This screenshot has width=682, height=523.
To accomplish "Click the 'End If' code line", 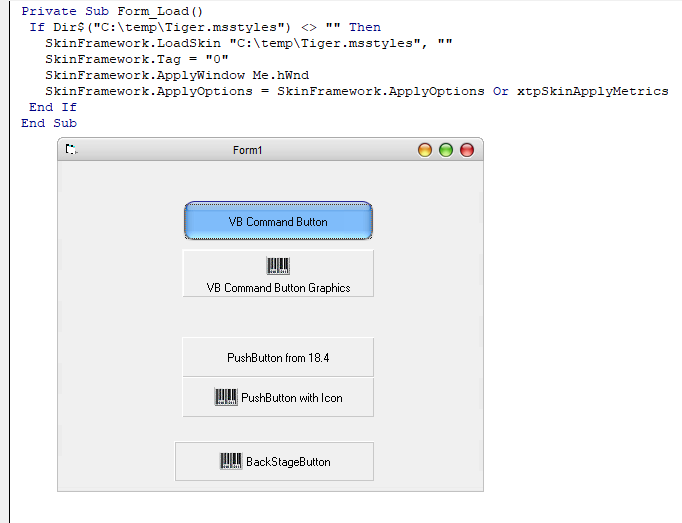I will (53, 107).
